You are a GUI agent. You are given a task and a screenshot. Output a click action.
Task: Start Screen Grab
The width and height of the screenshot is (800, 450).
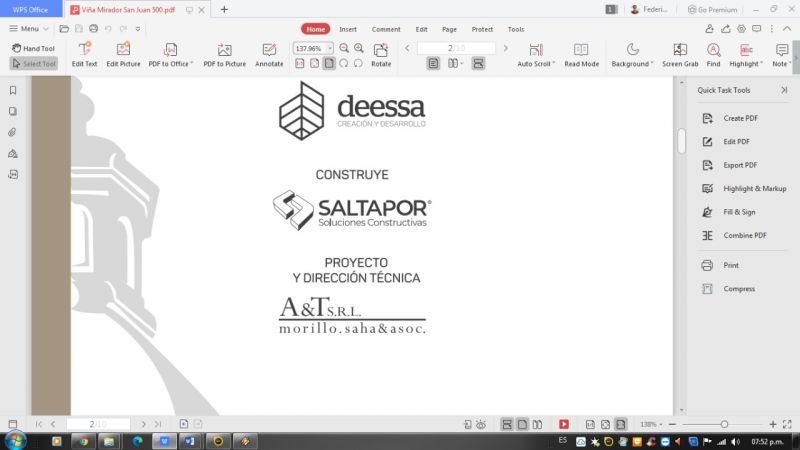tap(680, 55)
